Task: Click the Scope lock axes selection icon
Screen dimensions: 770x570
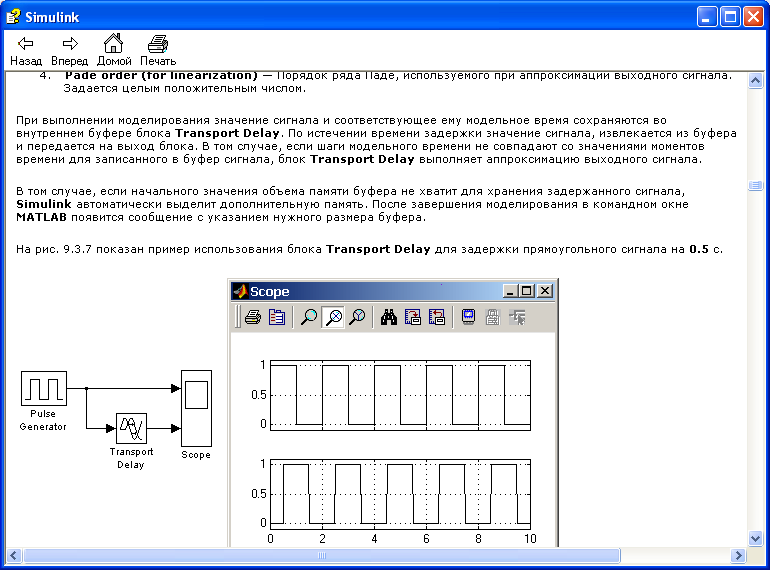Action: click(x=493, y=317)
